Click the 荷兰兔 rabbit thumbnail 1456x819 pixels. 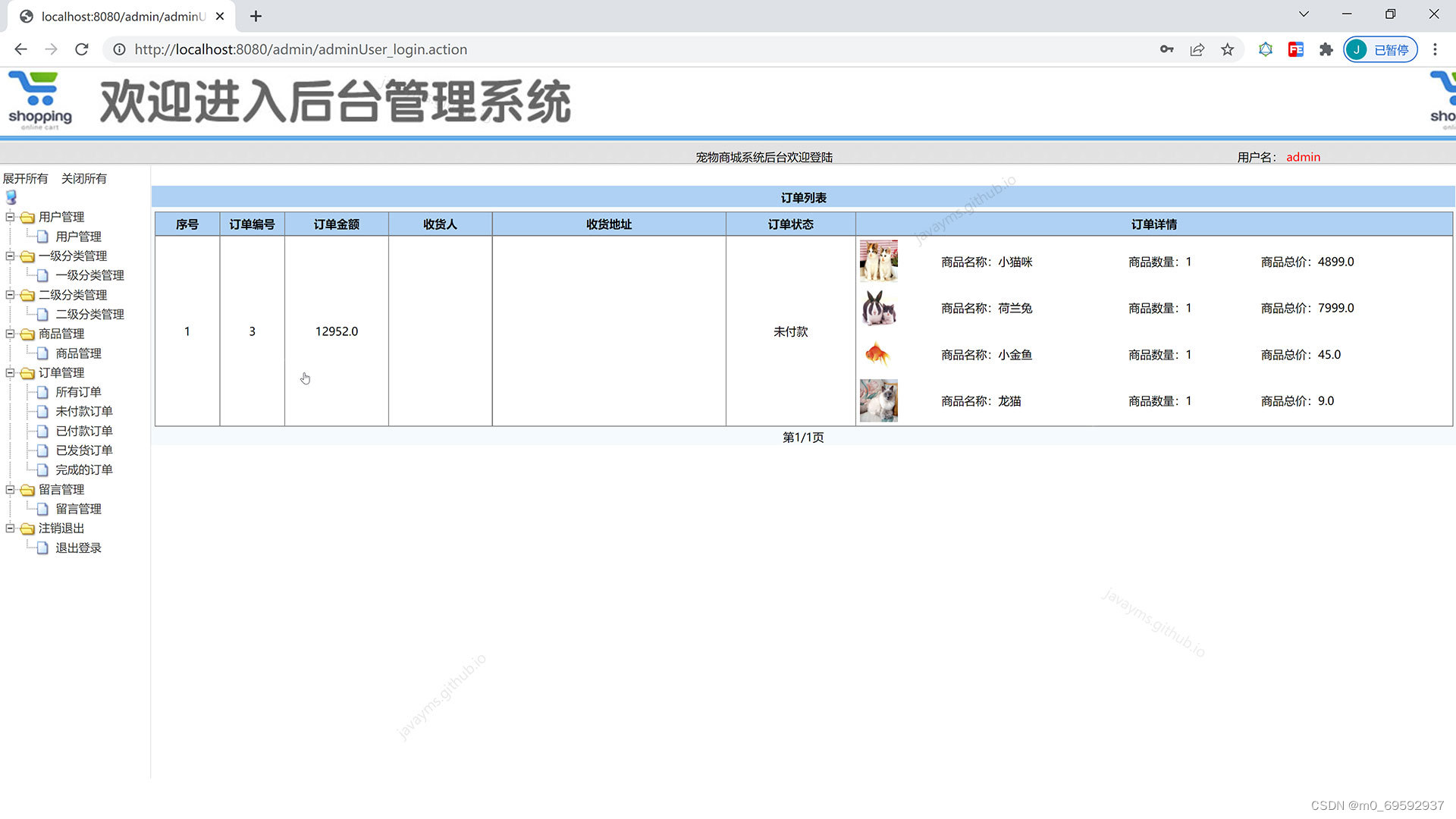[x=879, y=308]
